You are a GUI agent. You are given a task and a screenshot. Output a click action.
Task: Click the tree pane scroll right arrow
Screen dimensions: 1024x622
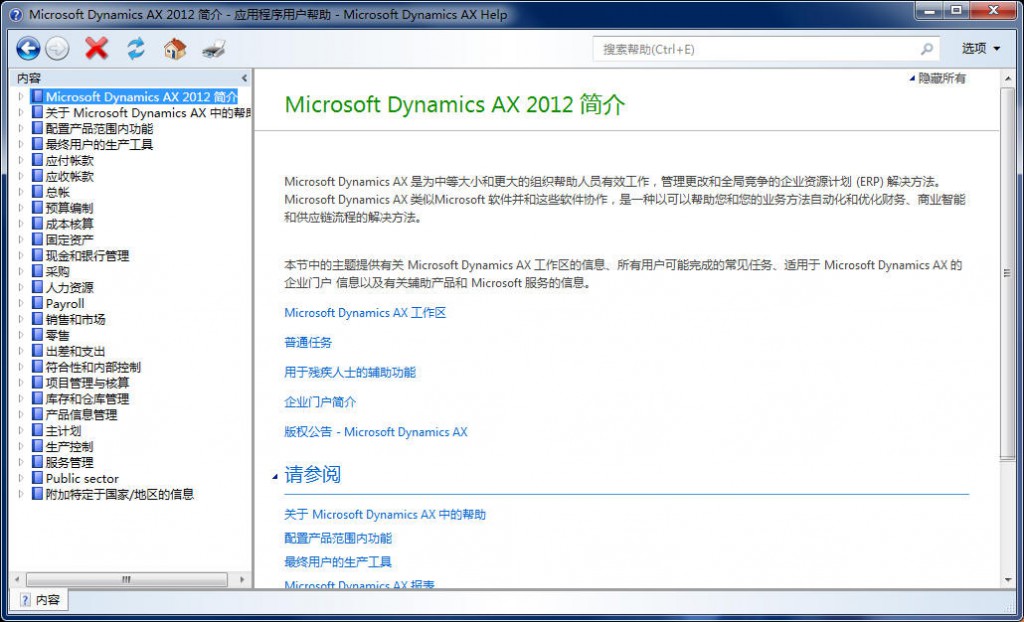coord(242,580)
